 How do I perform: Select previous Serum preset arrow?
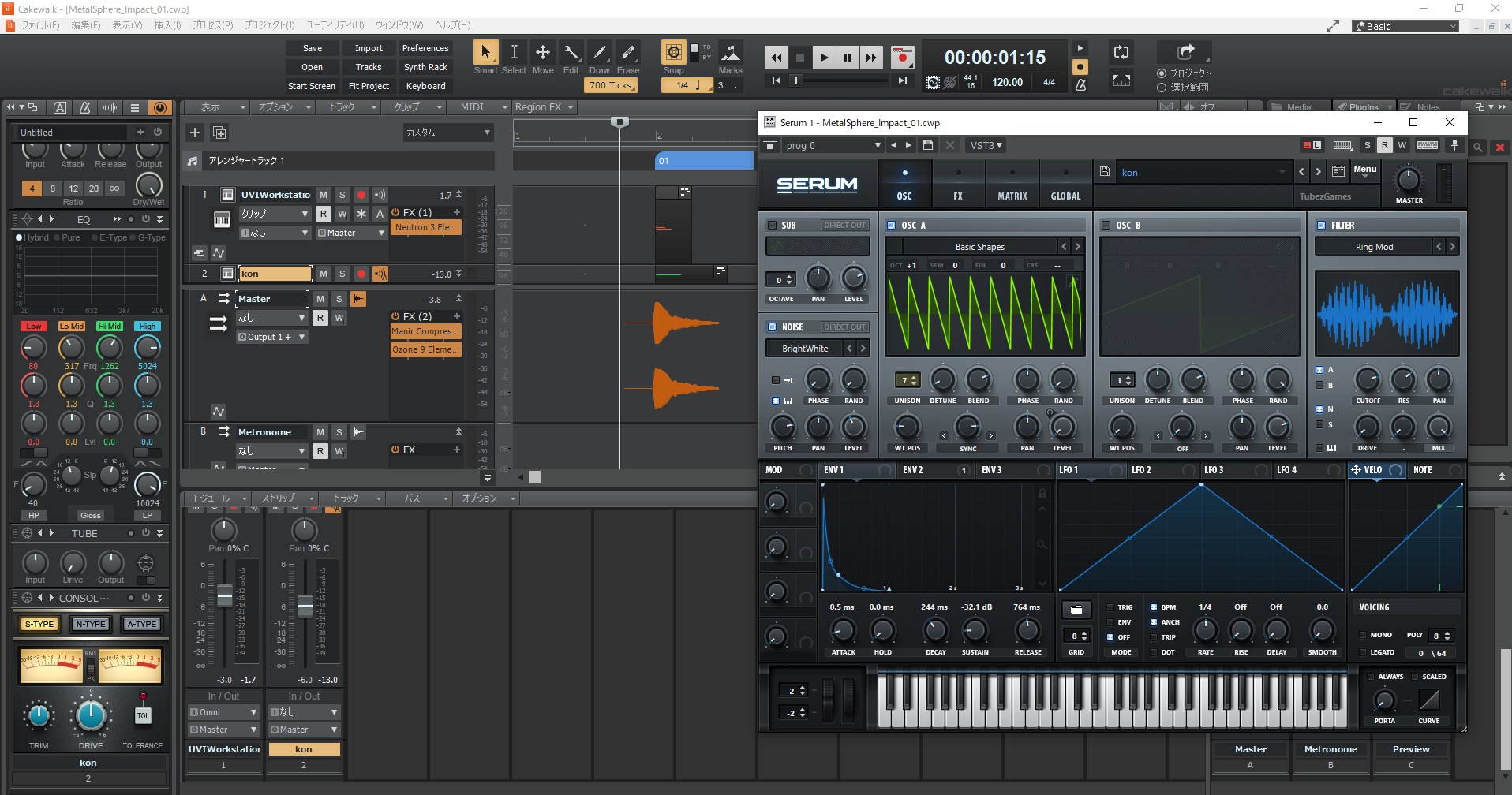coord(1301,172)
